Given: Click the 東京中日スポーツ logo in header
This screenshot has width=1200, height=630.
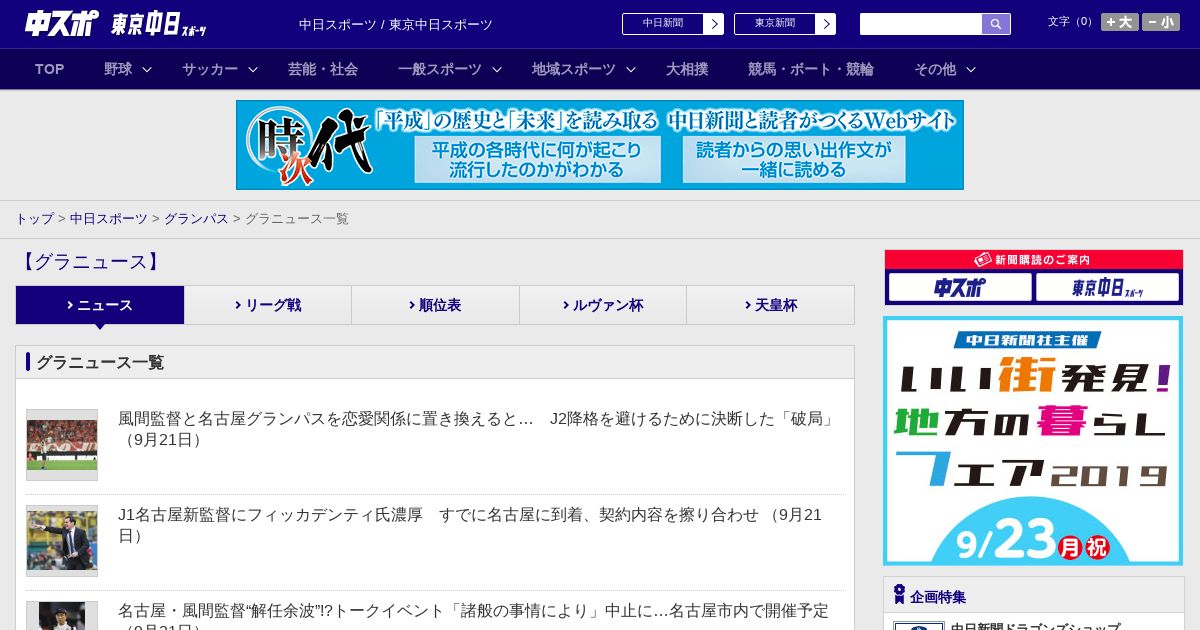Looking at the screenshot, I should pos(159,24).
